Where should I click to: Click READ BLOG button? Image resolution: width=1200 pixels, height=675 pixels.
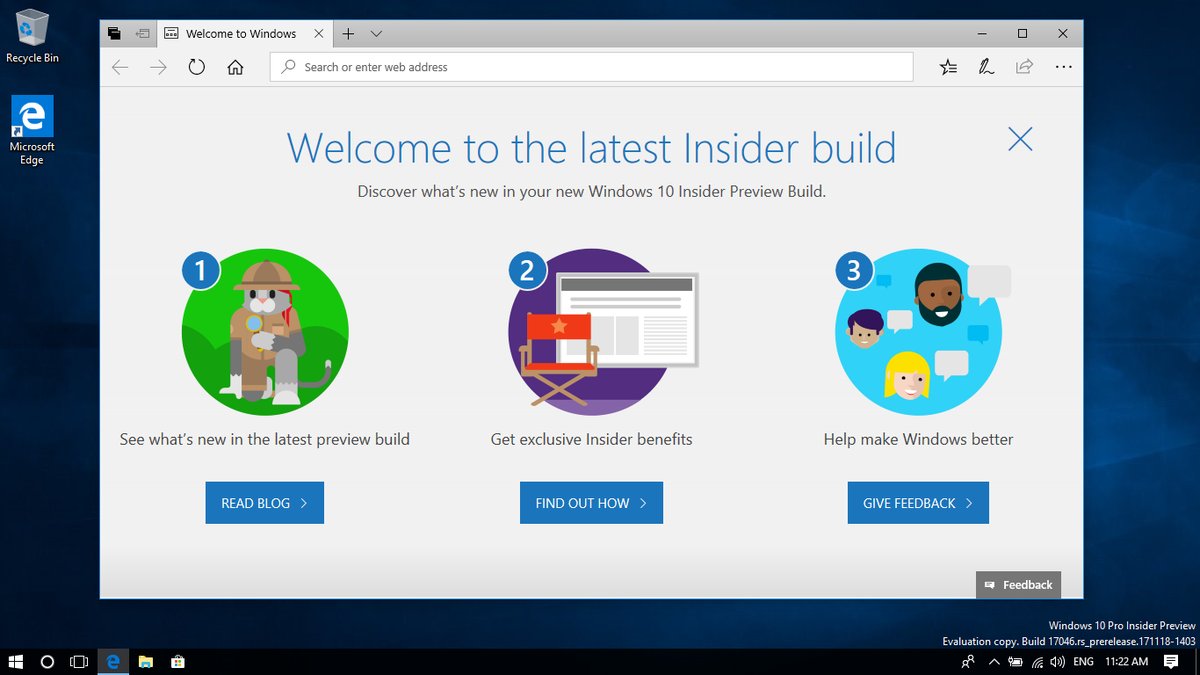point(265,503)
